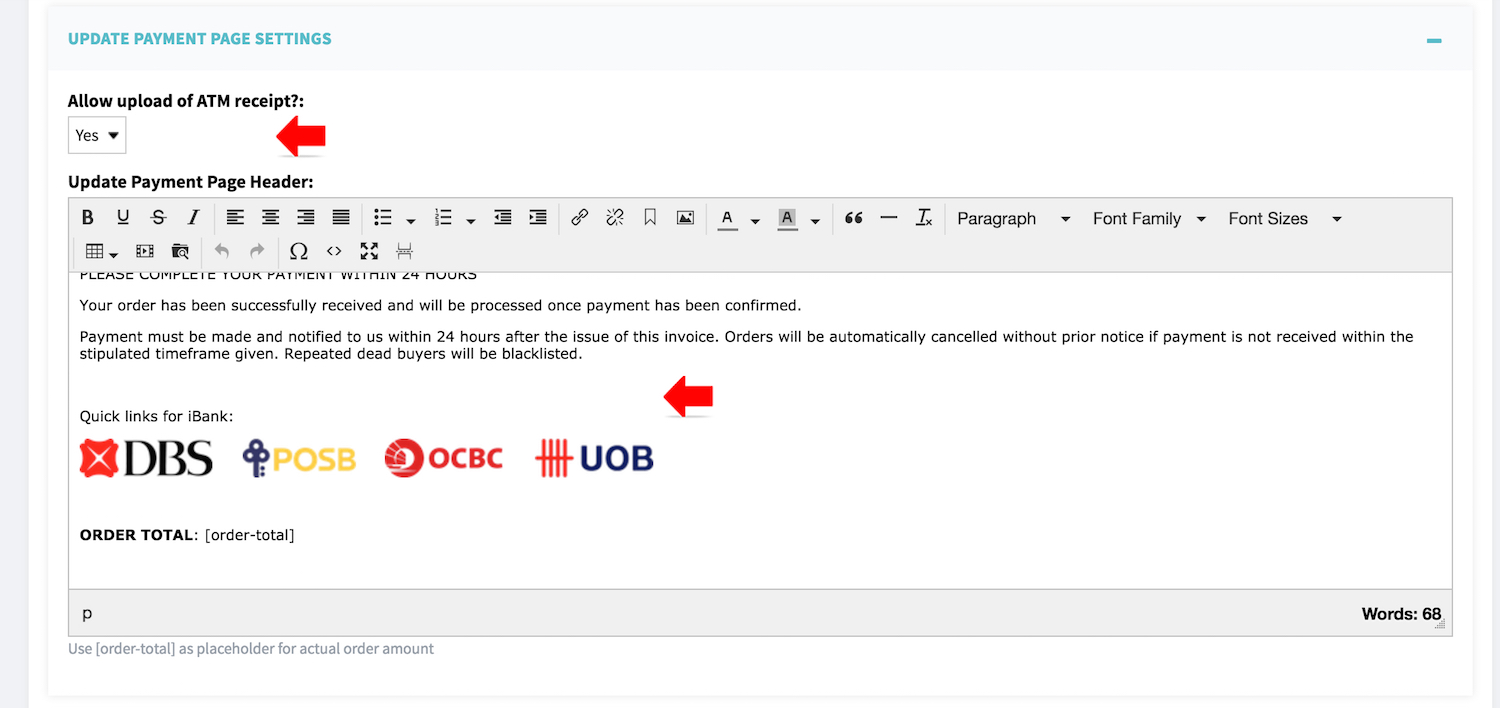Remove link with unlink icon

point(615,218)
